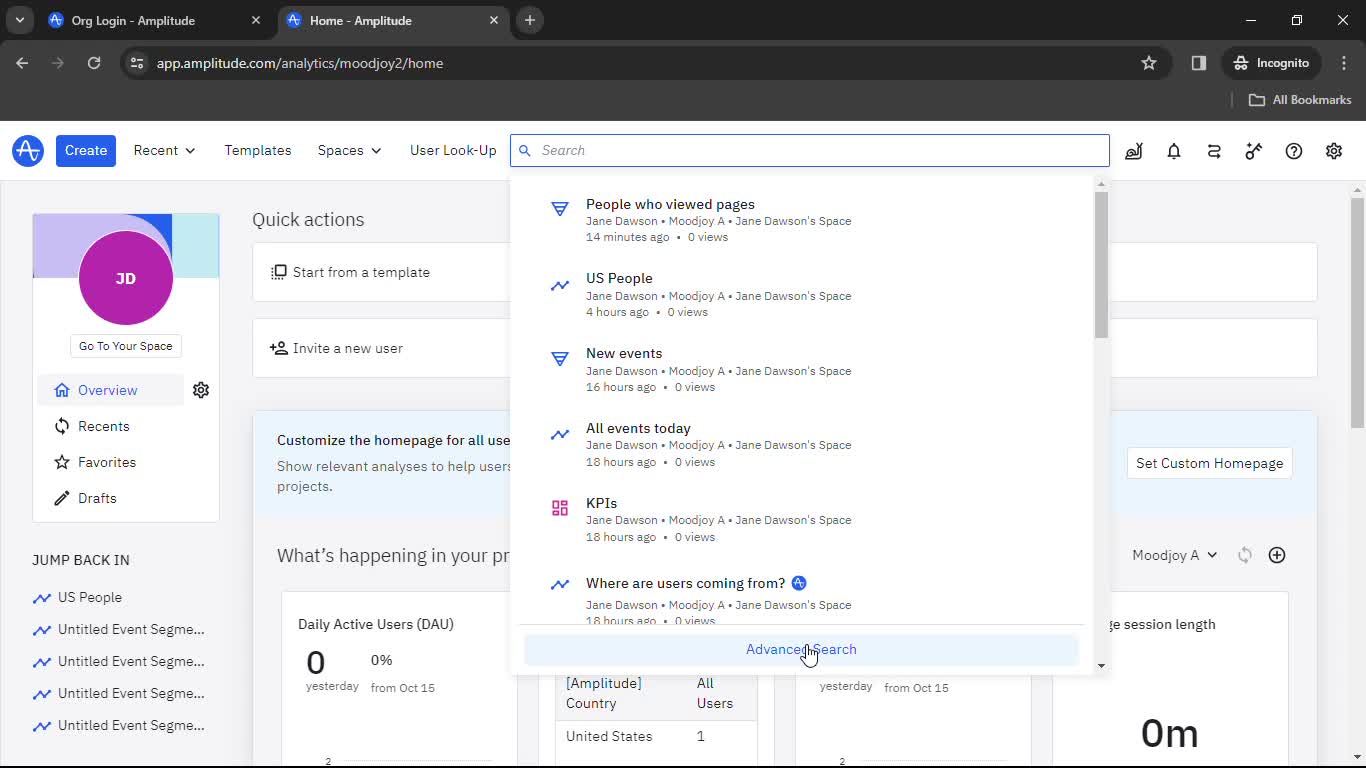Click Go To Your Space button
This screenshot has height=768, width=1366.
click(x=126, y=346)
